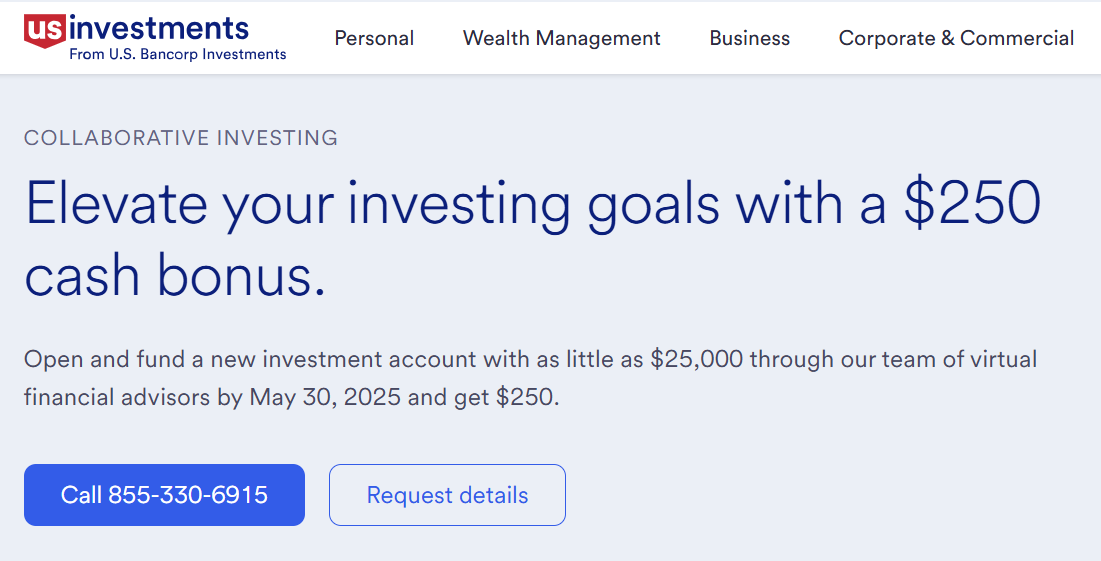Open the Personal menu
1101x561 pixels.
[374, 38]
